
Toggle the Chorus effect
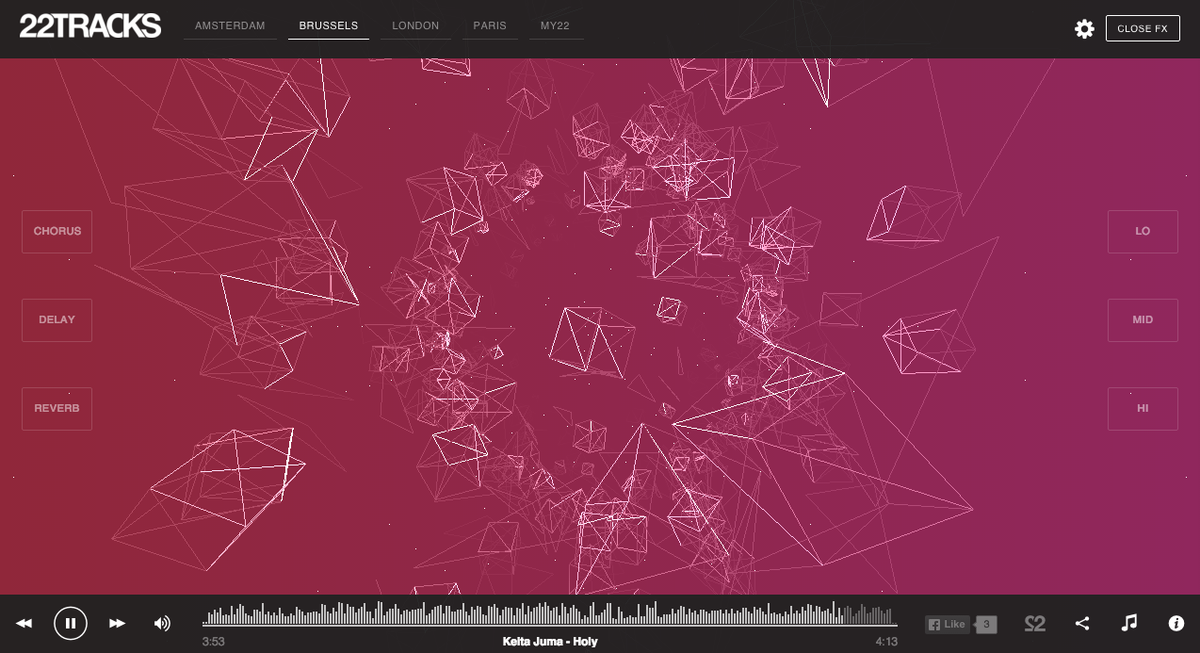click(x=57, y=231)
